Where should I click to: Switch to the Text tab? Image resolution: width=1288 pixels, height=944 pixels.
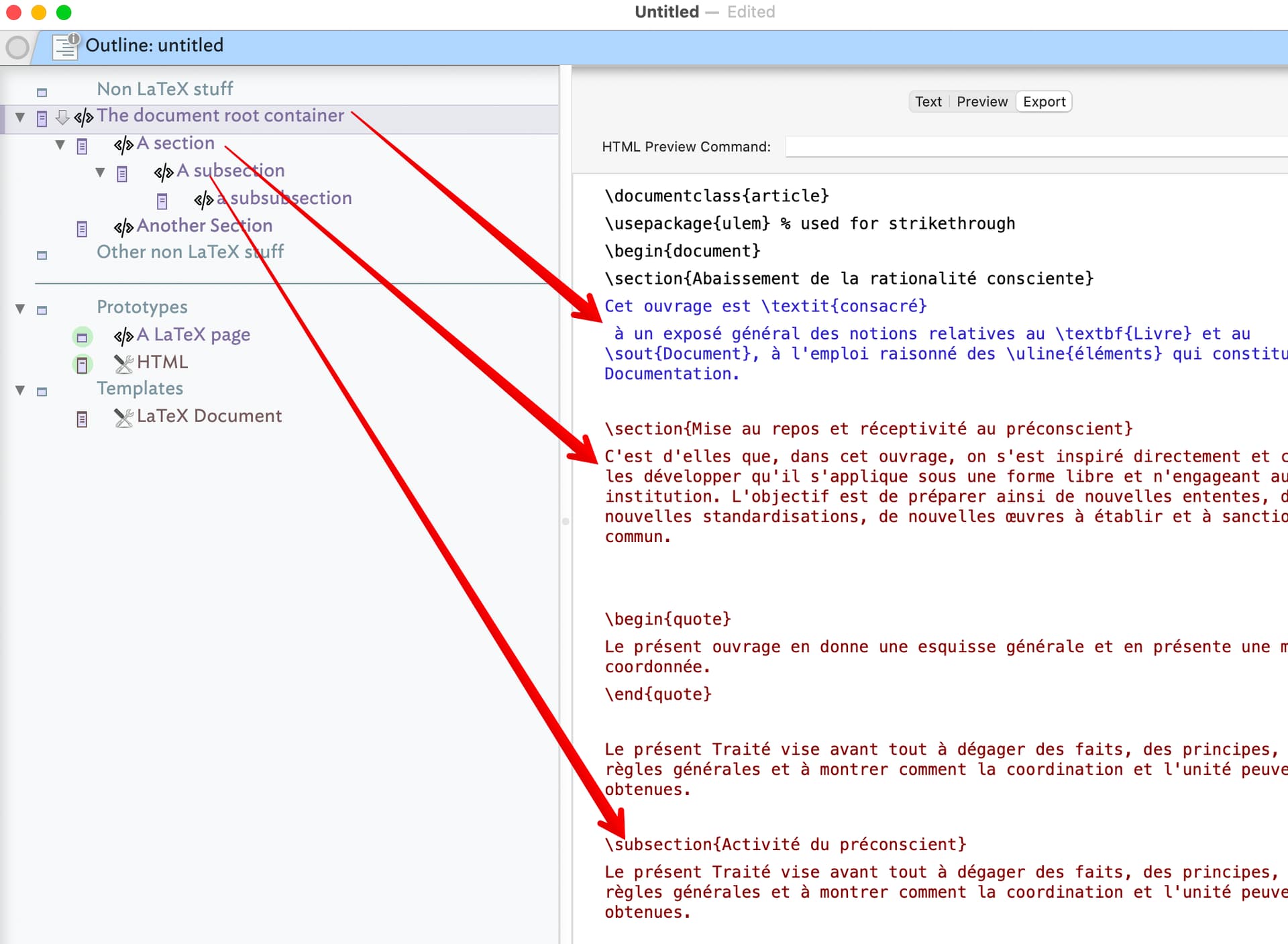928,101
